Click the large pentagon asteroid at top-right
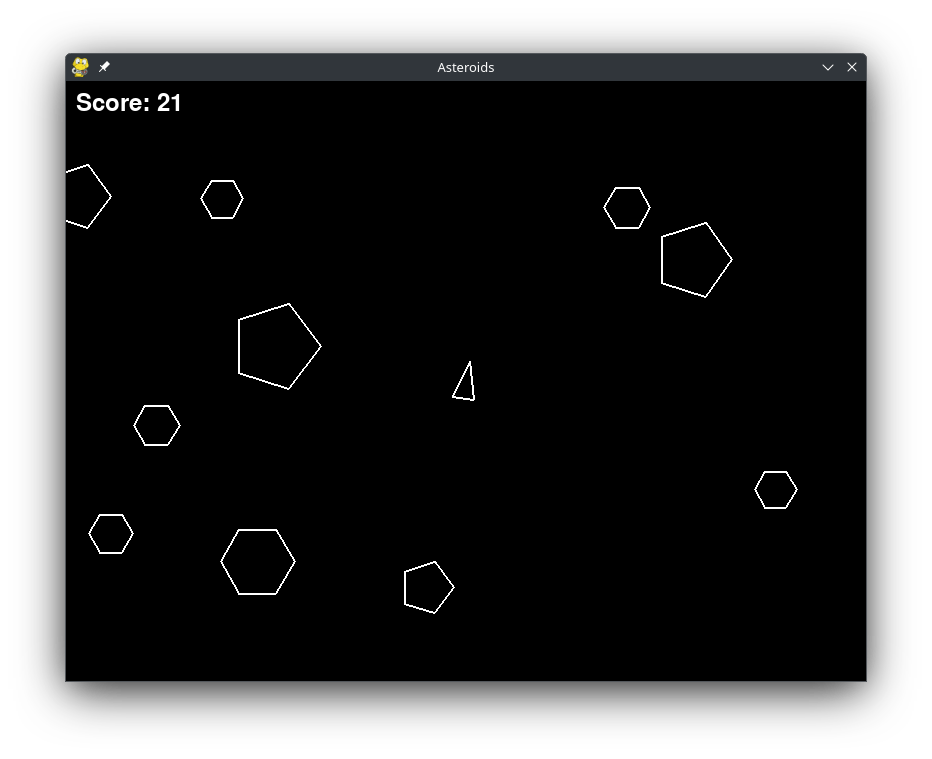Viewport: 932px width, 759px height. [x=696, y=260]
